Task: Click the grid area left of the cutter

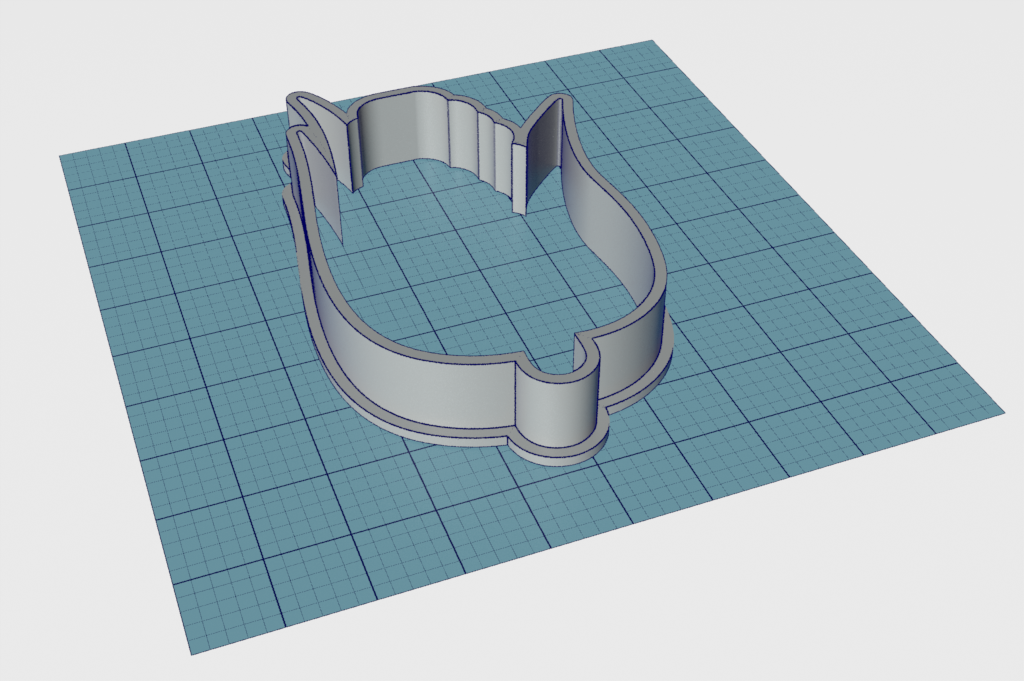Action: (x=180, y=300)
